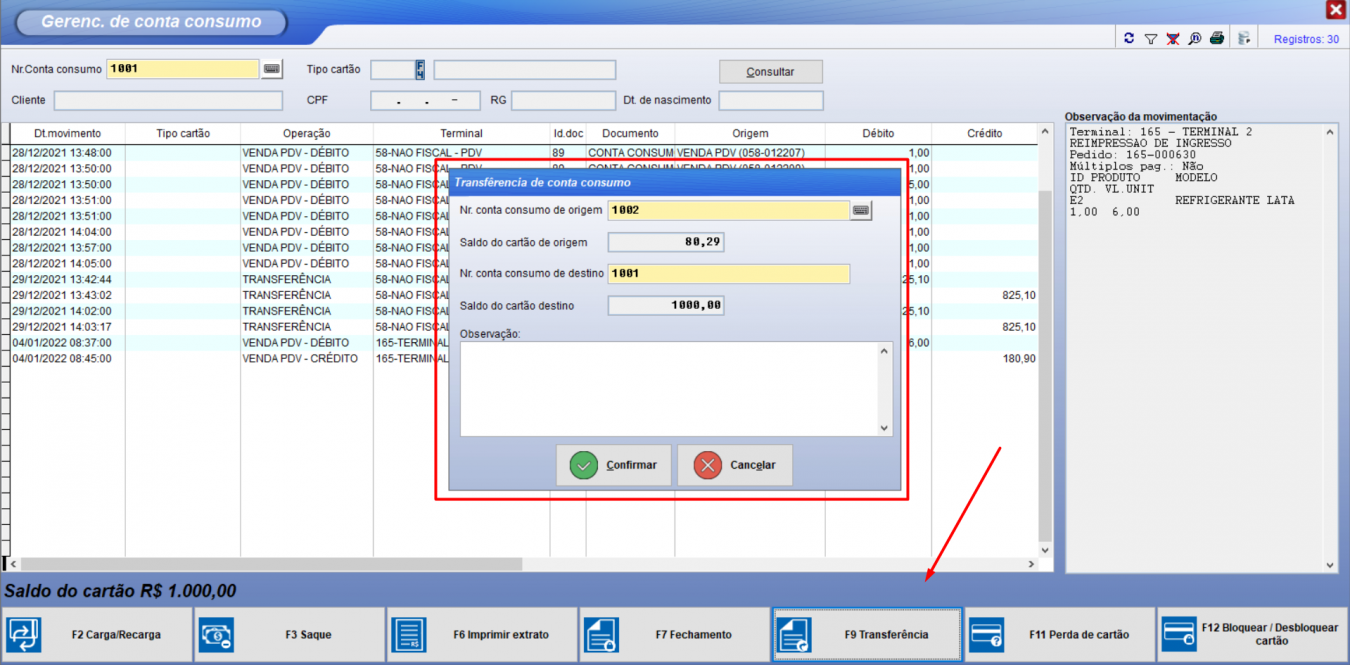Click the database export icon
The image size is (1350, 665).
[1244, 39]
